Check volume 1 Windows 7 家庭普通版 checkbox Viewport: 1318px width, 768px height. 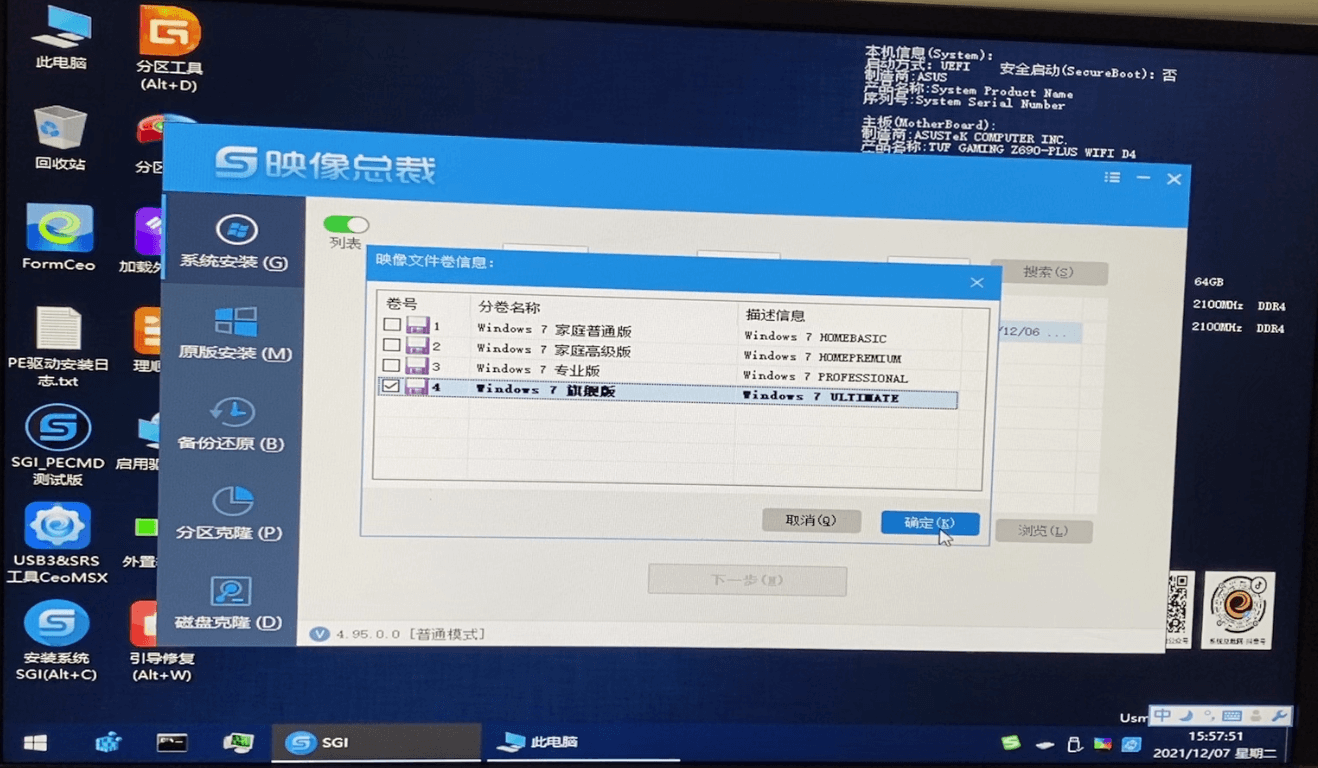tap(392, 325)
